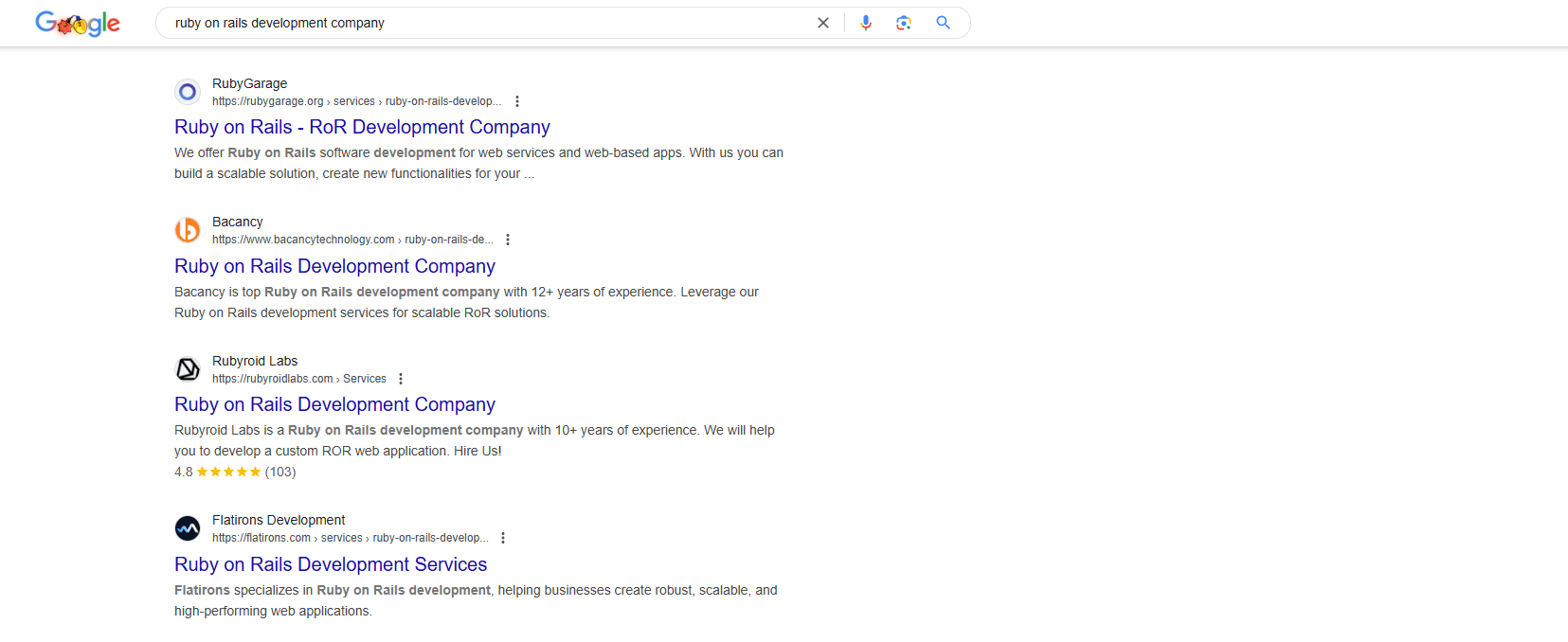Click the 4.8 star rating for Rubyroid Labs

click(228, 472)
